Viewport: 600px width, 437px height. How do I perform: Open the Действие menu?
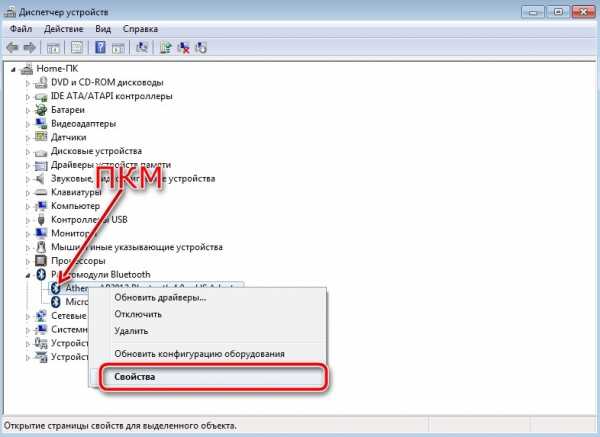click(64, 29)
